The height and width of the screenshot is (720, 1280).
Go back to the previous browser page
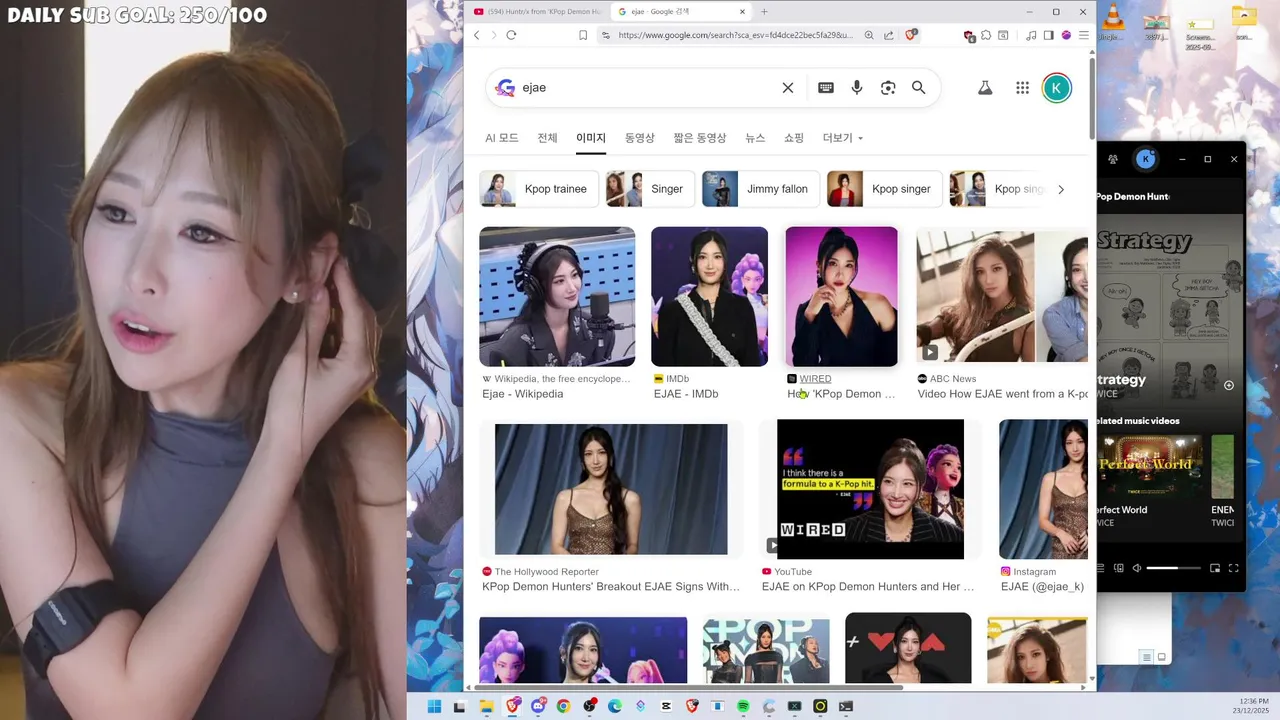pyautogui.click(x=477, y=35)
